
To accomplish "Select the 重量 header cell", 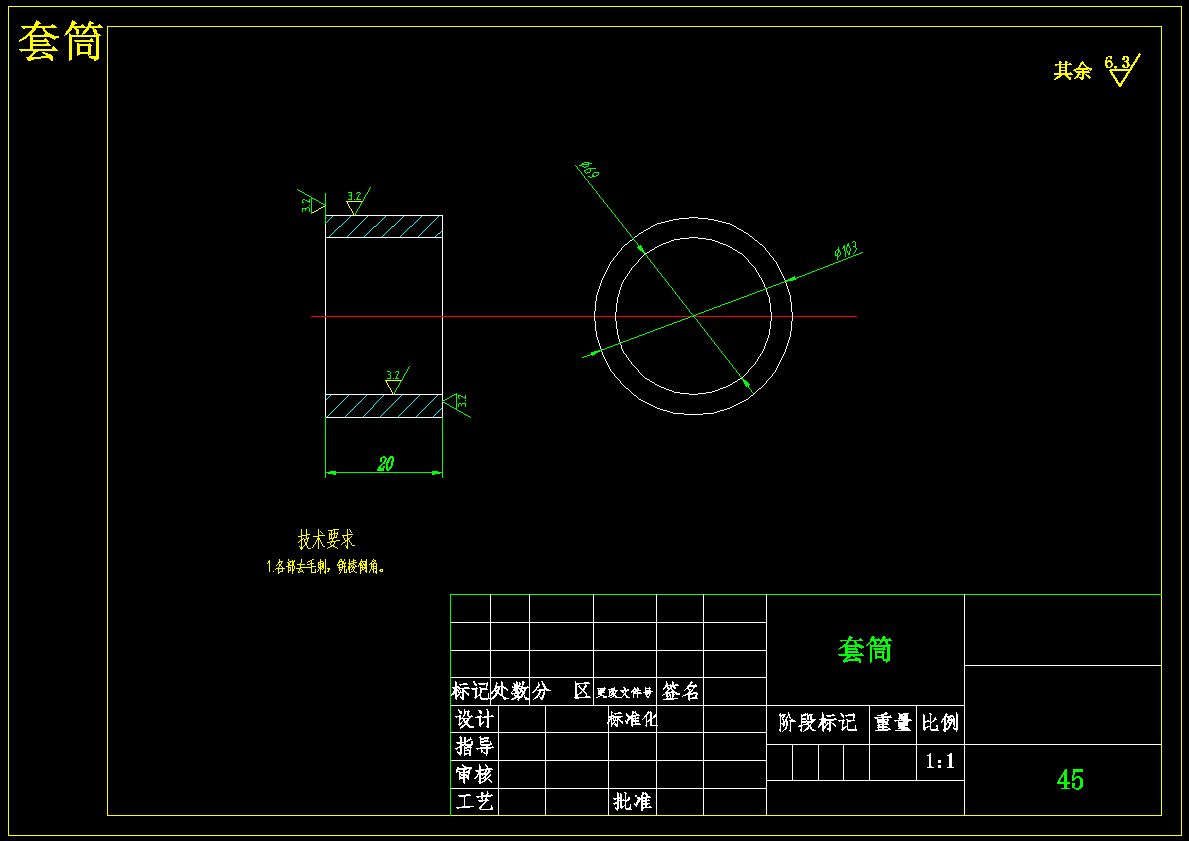I will coord(893,723).
